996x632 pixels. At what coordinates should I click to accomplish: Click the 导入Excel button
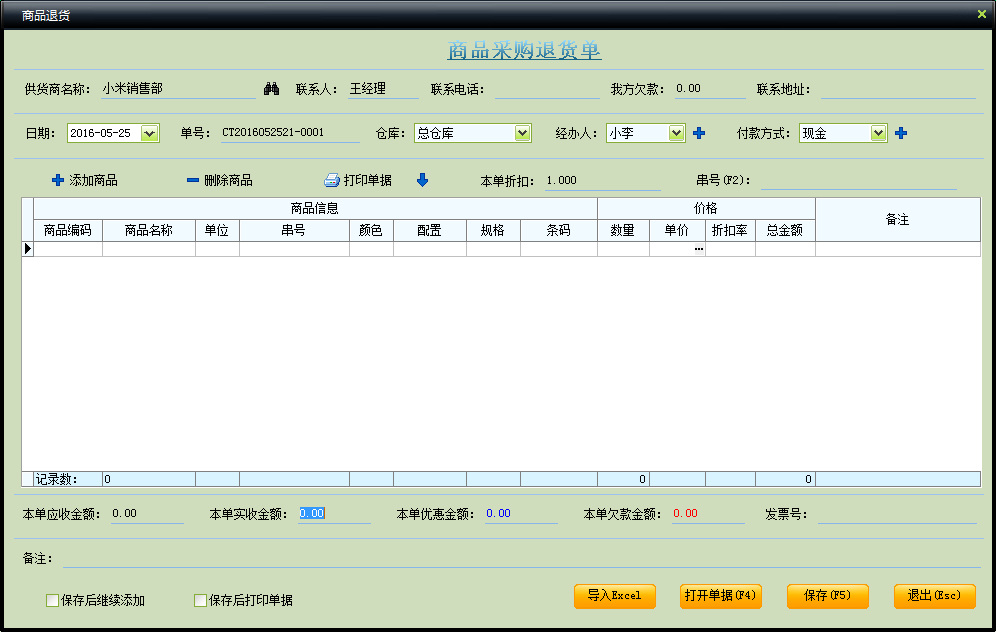click(x=614, y=596)
